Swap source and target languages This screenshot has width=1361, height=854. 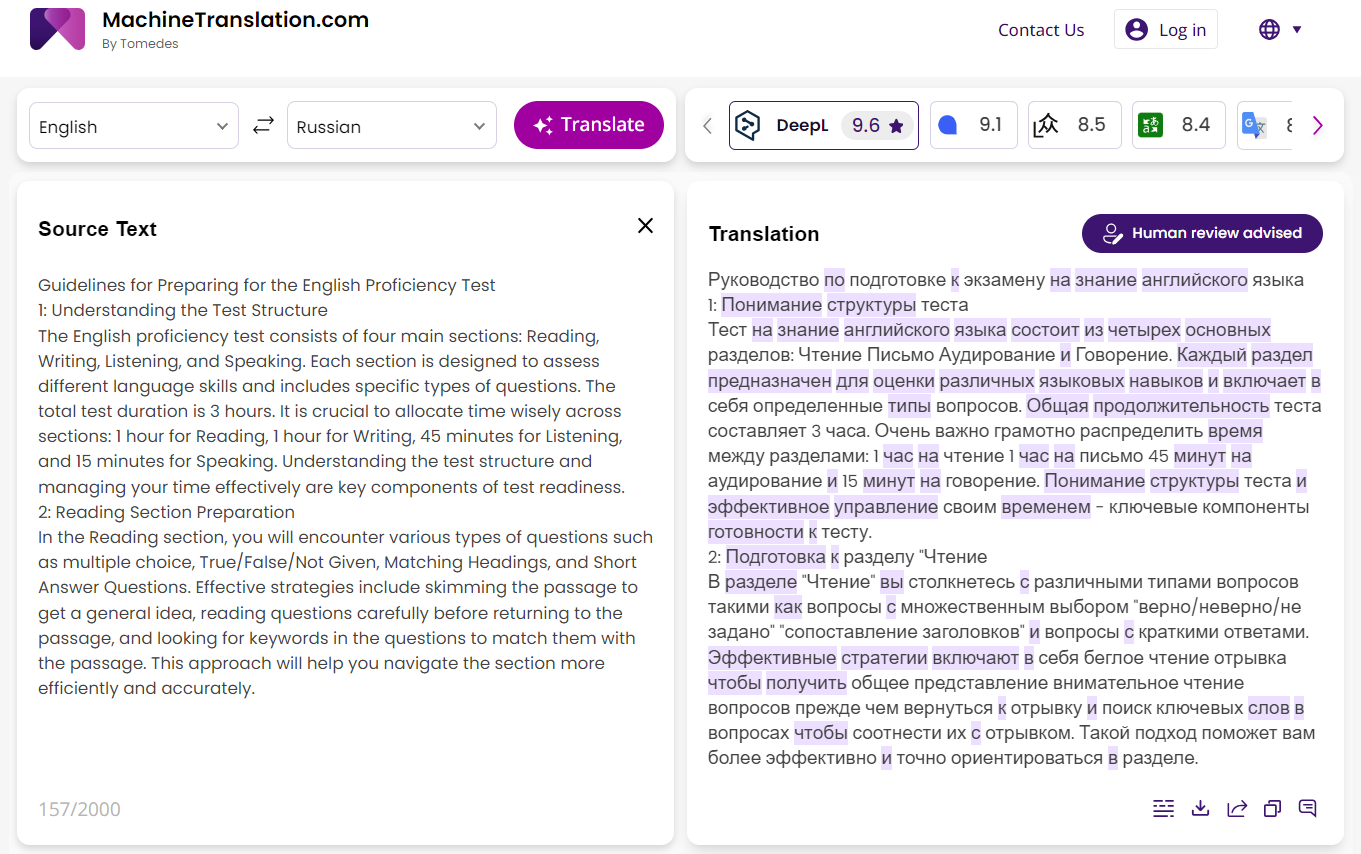pos(263,126)
